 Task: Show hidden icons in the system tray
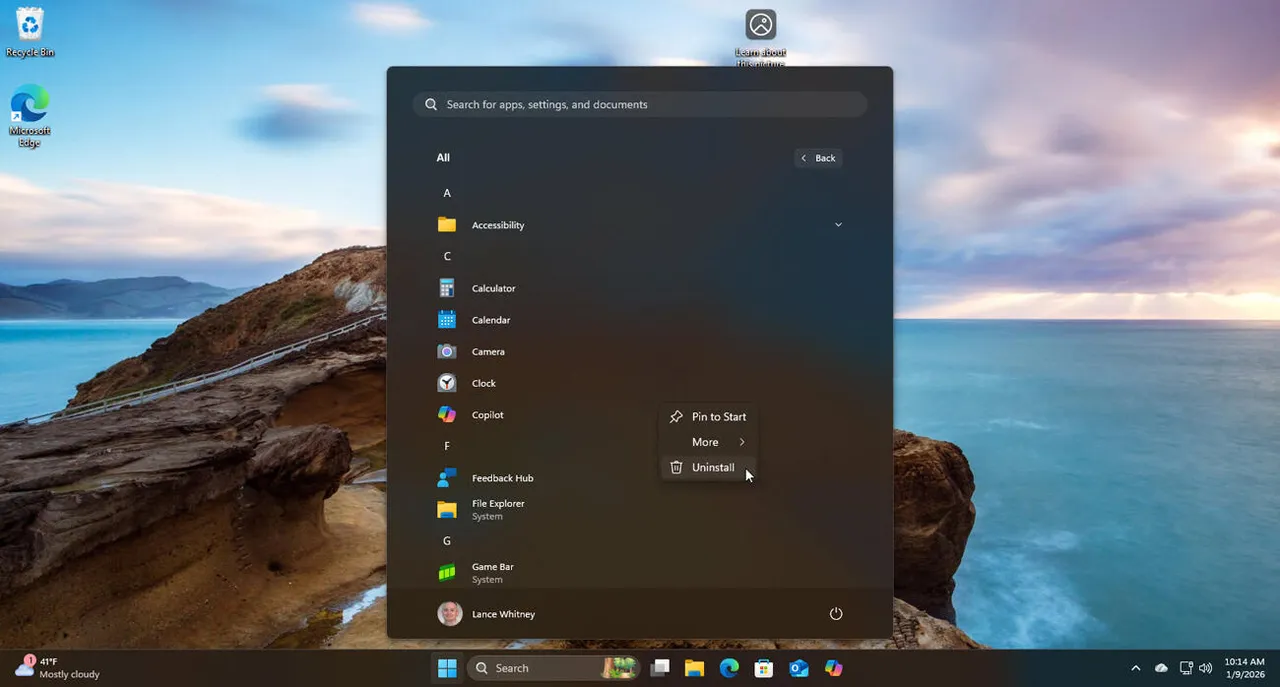point(1135,668)
